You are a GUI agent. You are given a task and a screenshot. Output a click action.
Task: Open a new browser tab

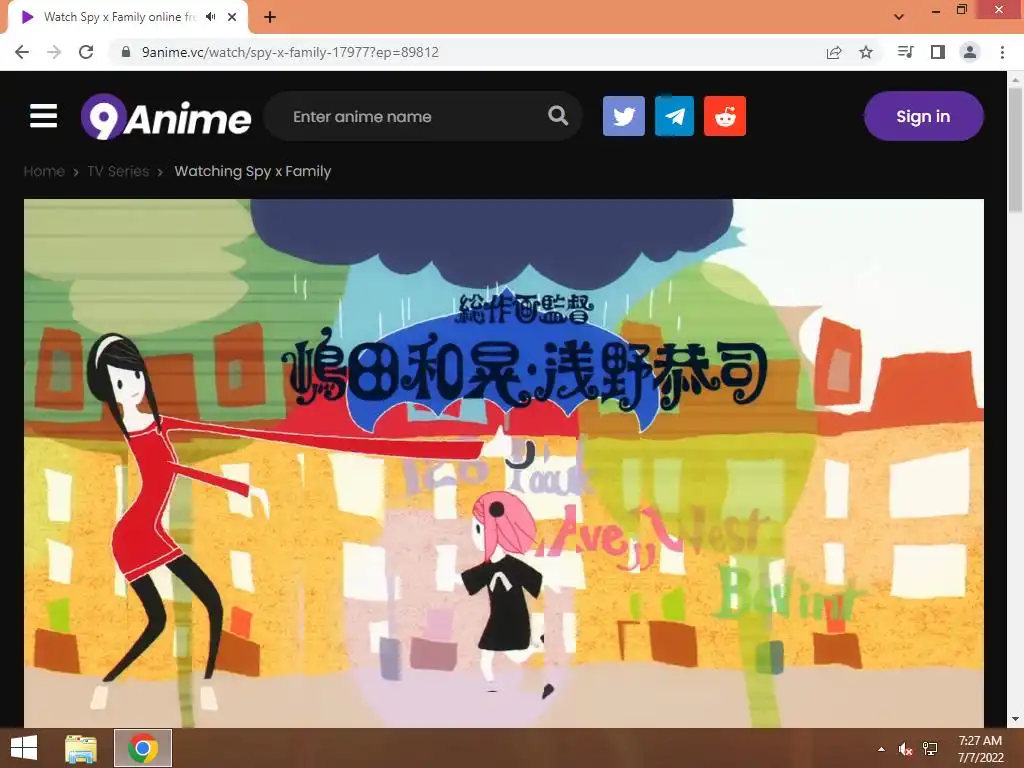[270, 17]
